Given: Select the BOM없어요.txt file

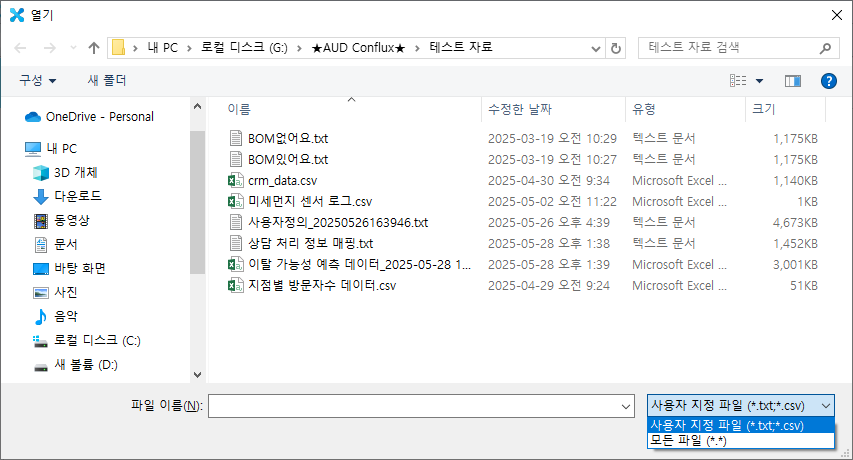Looking at the screenshot, I should (x=287, y=138).
